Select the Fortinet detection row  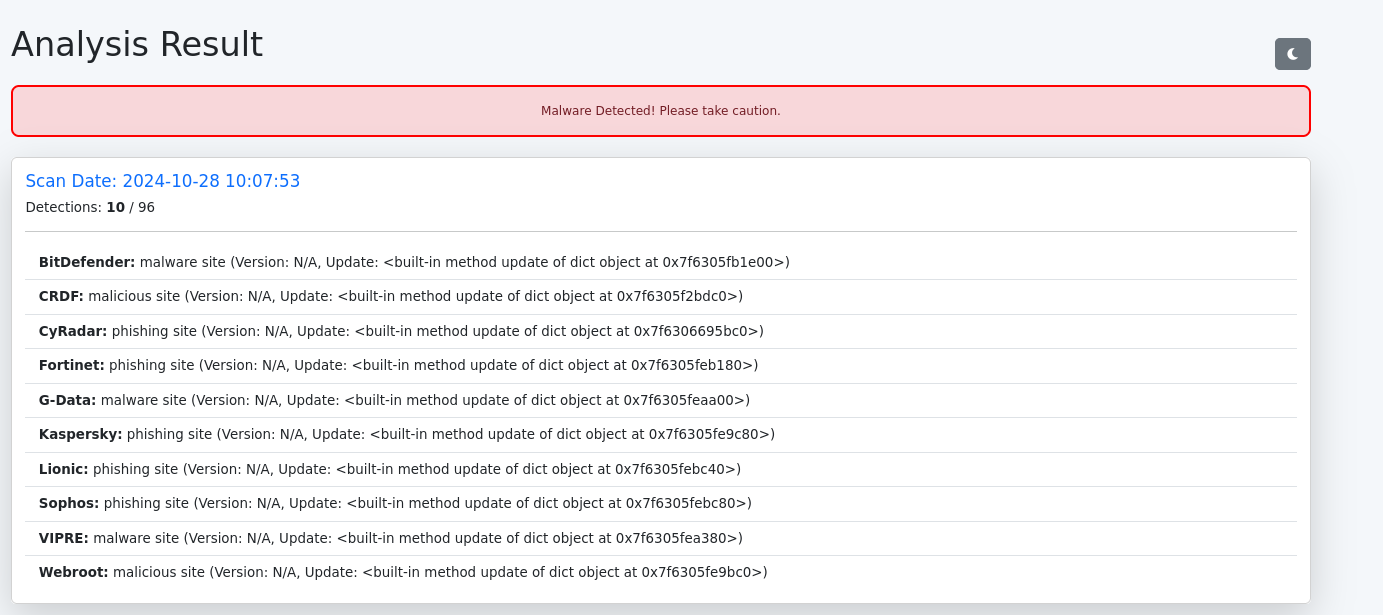398,365
